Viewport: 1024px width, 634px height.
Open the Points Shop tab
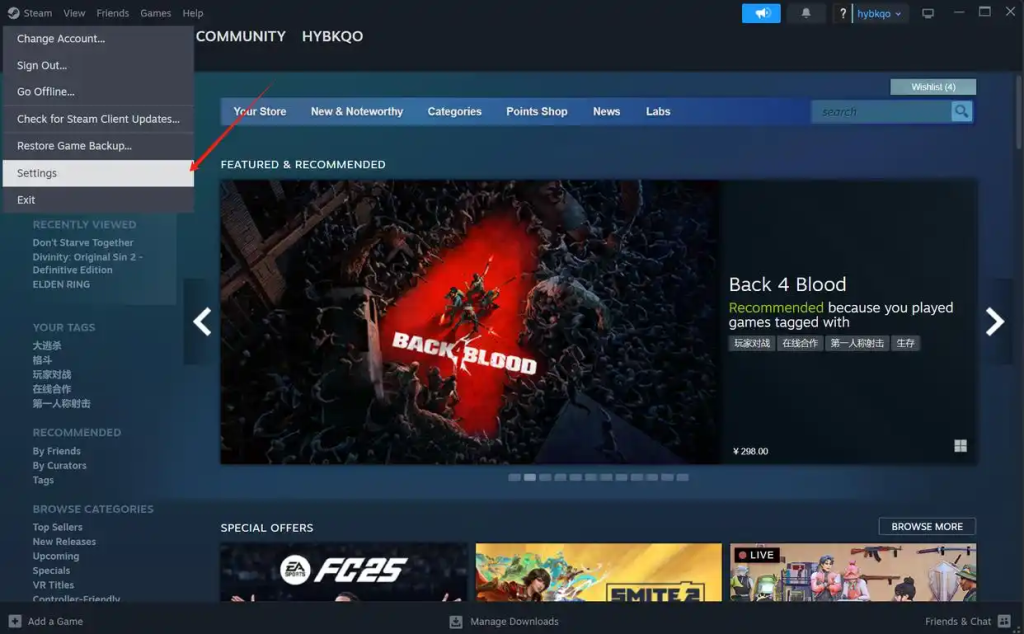[537, 112]
